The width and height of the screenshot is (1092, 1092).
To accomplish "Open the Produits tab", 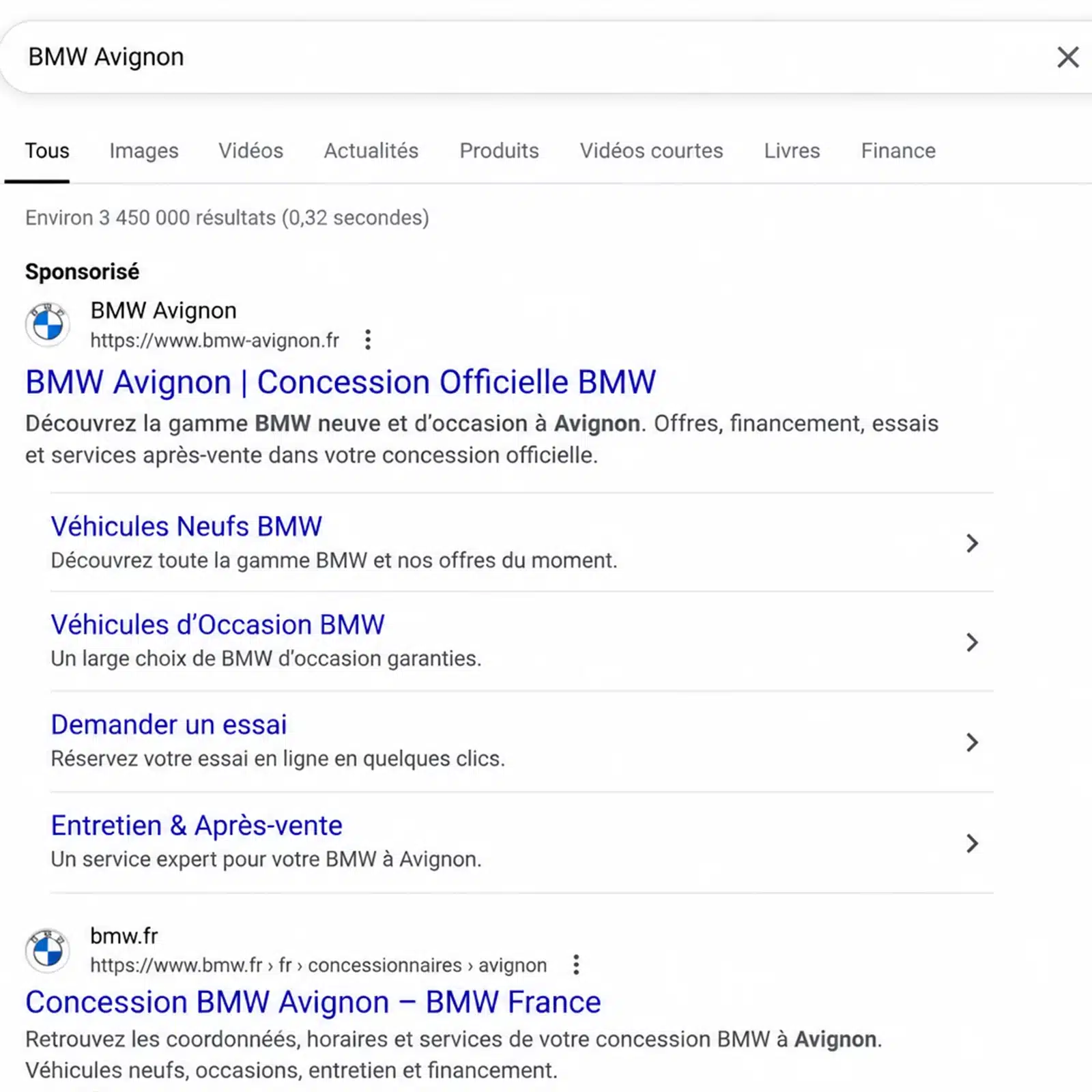I will (499, 151).
